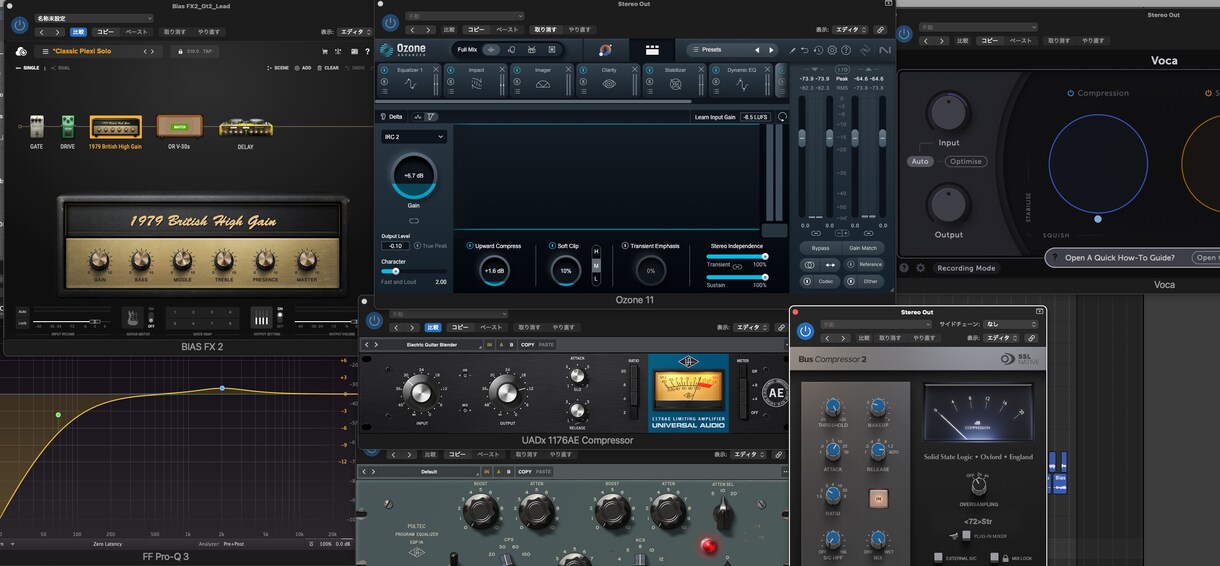Toggle Soft Clip power in Ozone
Screen dimensions: 1220x566
tap(552, 245)
